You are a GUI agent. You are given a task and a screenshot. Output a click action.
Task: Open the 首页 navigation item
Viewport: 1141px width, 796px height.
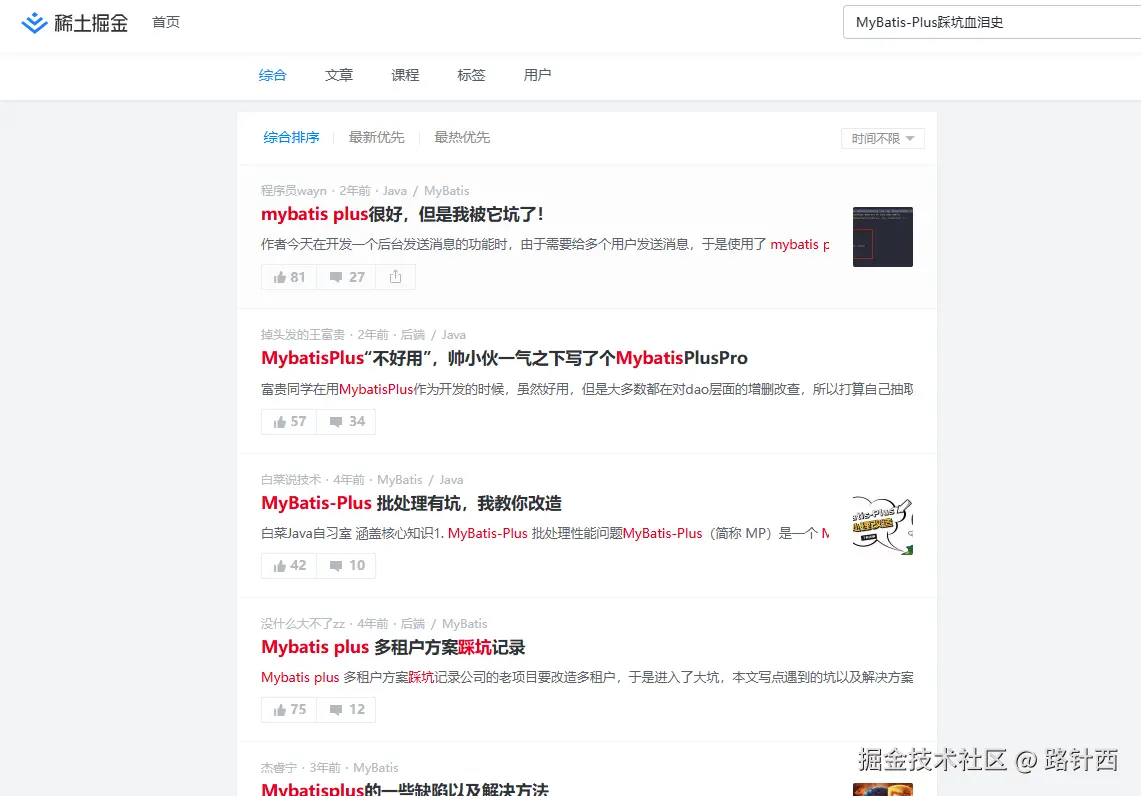[x=166, y=22]
